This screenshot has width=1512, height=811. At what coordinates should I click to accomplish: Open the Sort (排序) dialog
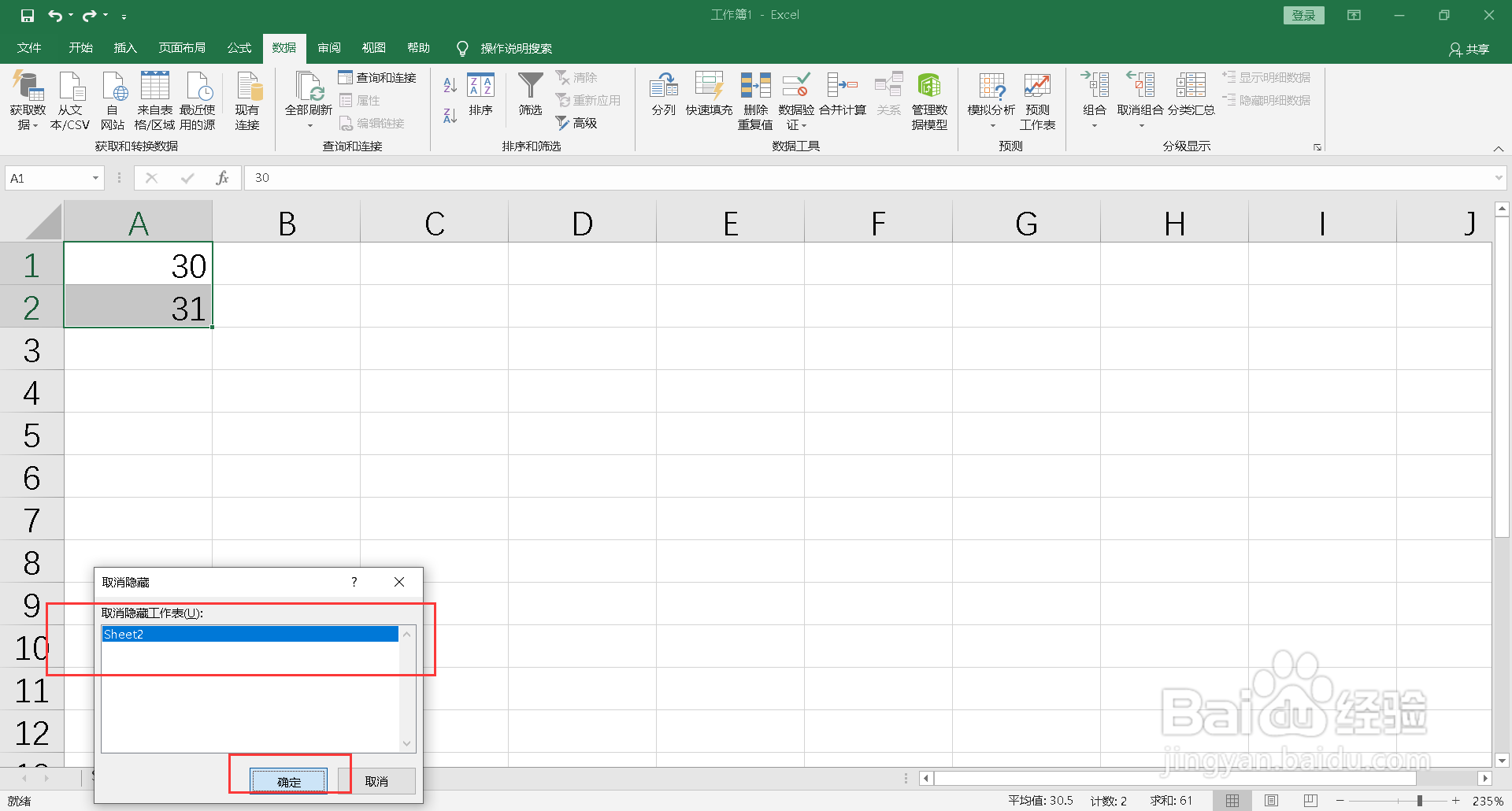point(480,94)
